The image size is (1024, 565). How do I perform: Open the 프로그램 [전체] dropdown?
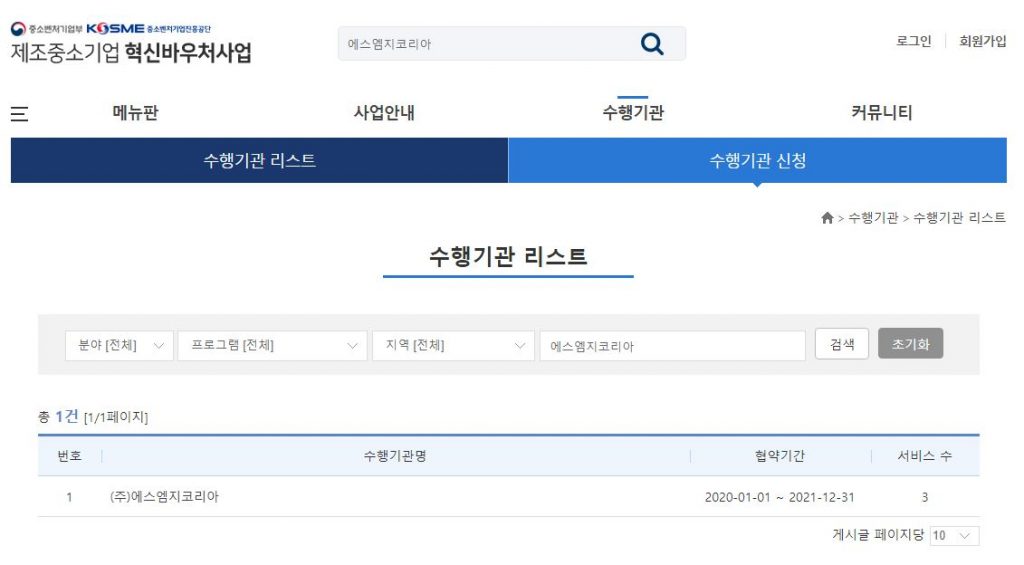pos(272,346)
